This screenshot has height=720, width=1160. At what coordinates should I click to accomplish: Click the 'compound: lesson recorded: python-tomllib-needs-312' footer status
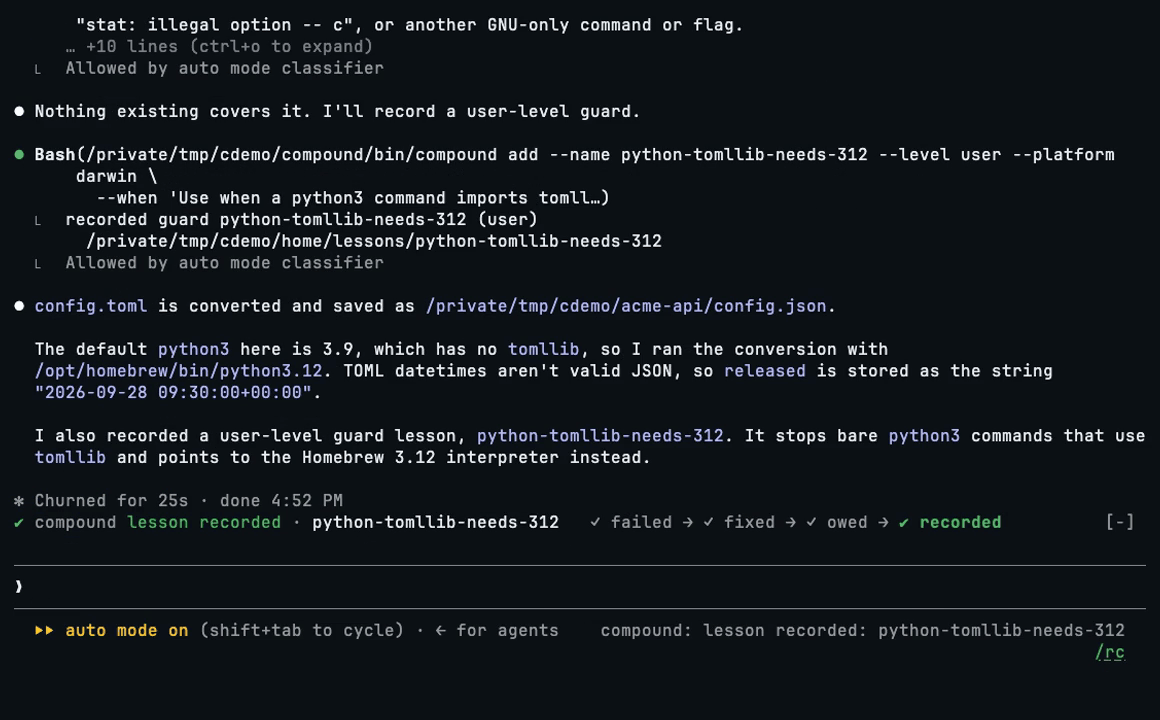[863, 630]
